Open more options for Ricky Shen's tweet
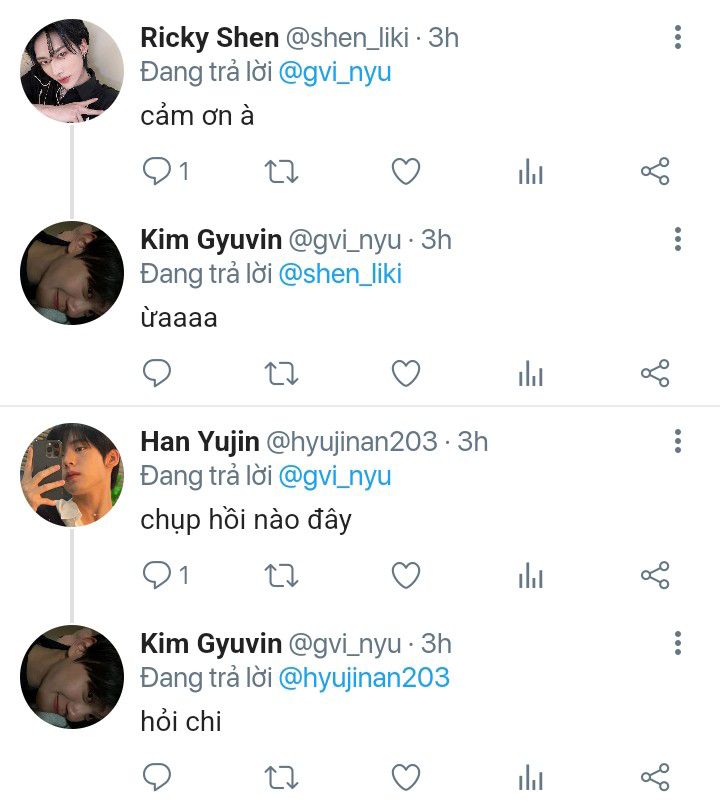The width and height of the screenshot is (720, 807). pos(678,38)
